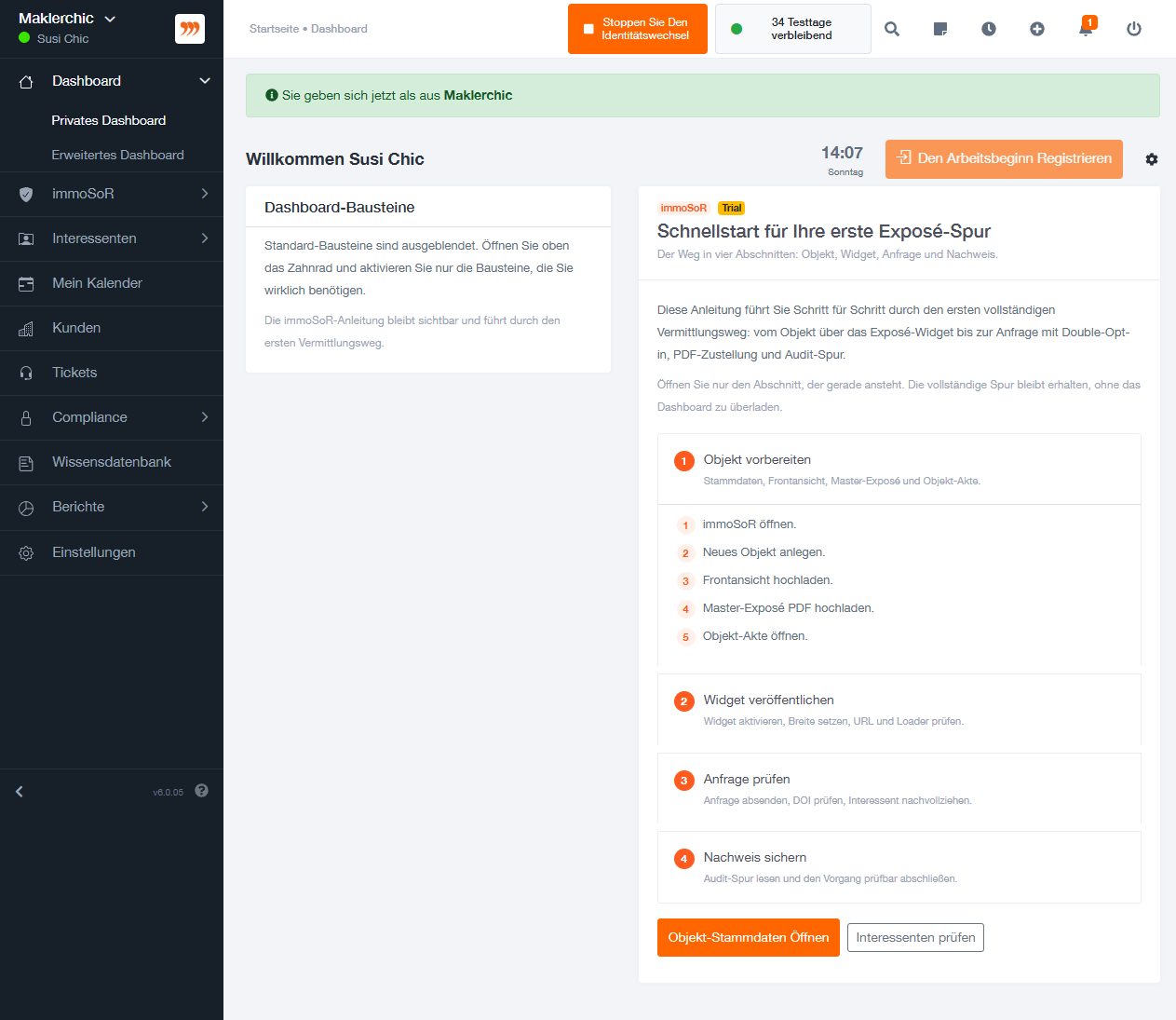Collapse the Dashboard menu chevron
The image size is (1176, 1020).
pyautogui.click(x=205, y=81)
